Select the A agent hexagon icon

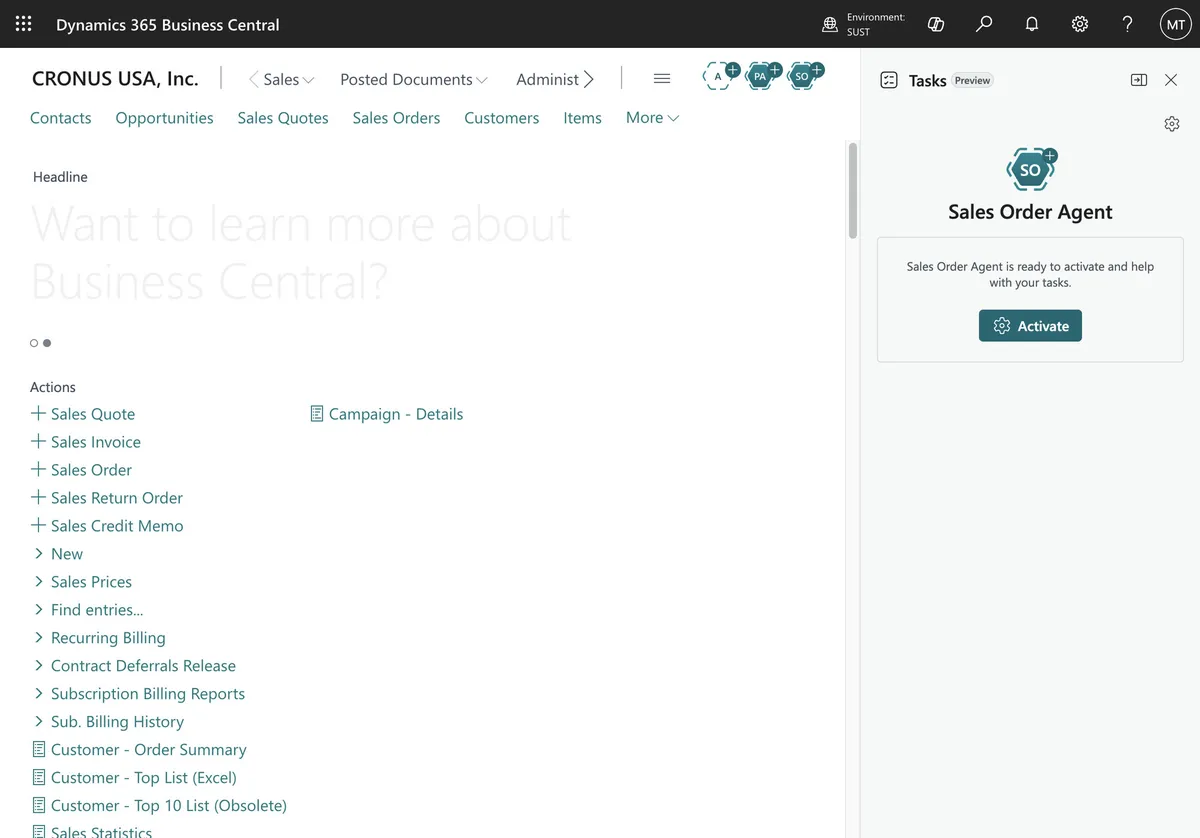pos(720,76)
